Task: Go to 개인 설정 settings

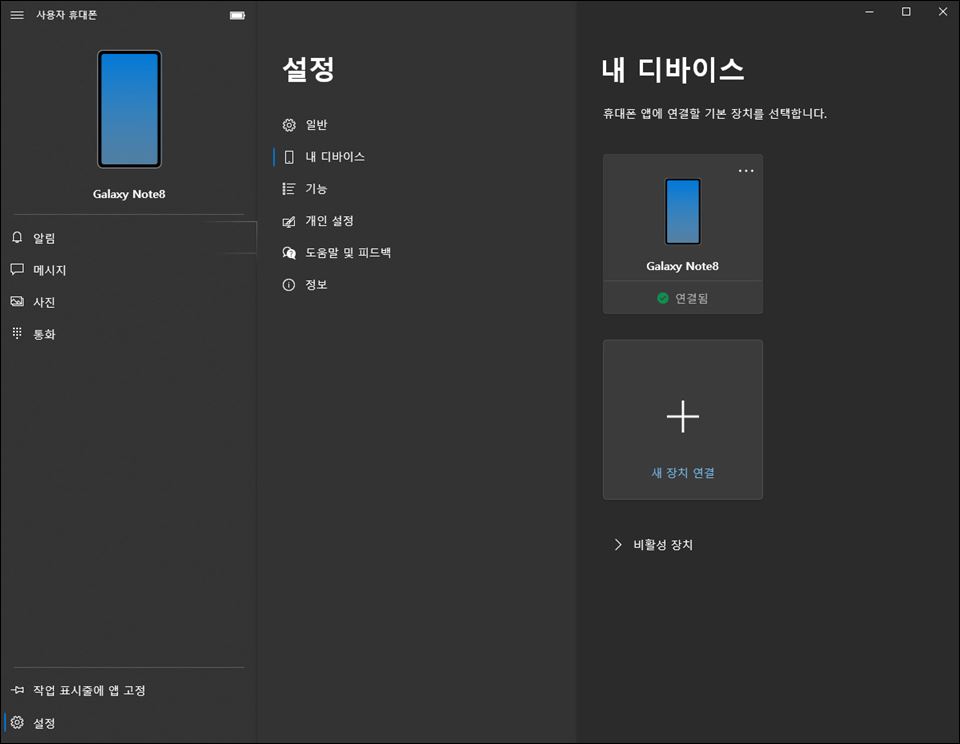Action: 329,221
